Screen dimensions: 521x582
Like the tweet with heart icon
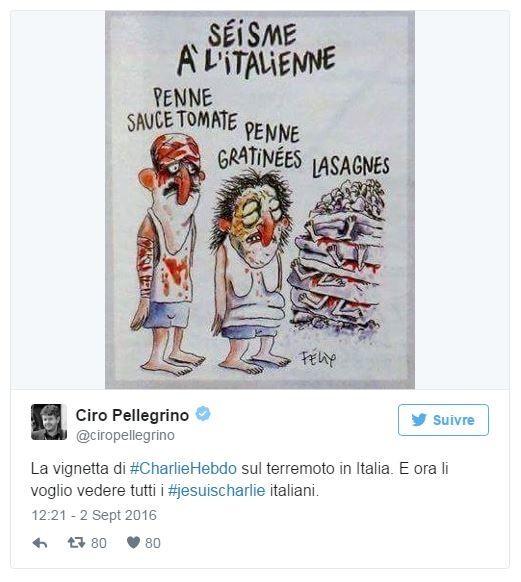coord(133,543)
